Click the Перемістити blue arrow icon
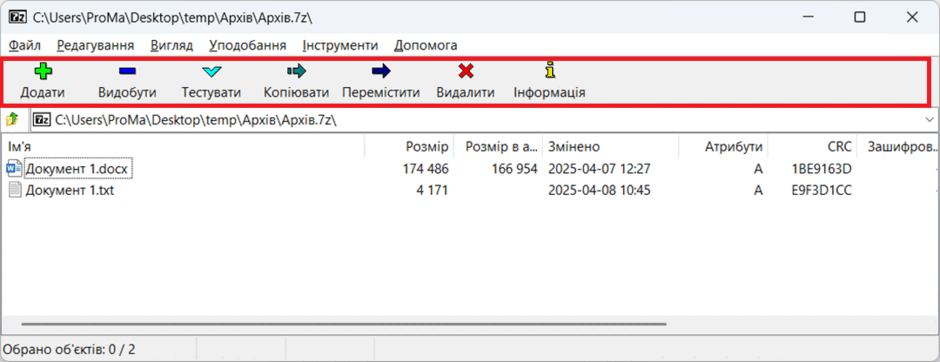 381,72
